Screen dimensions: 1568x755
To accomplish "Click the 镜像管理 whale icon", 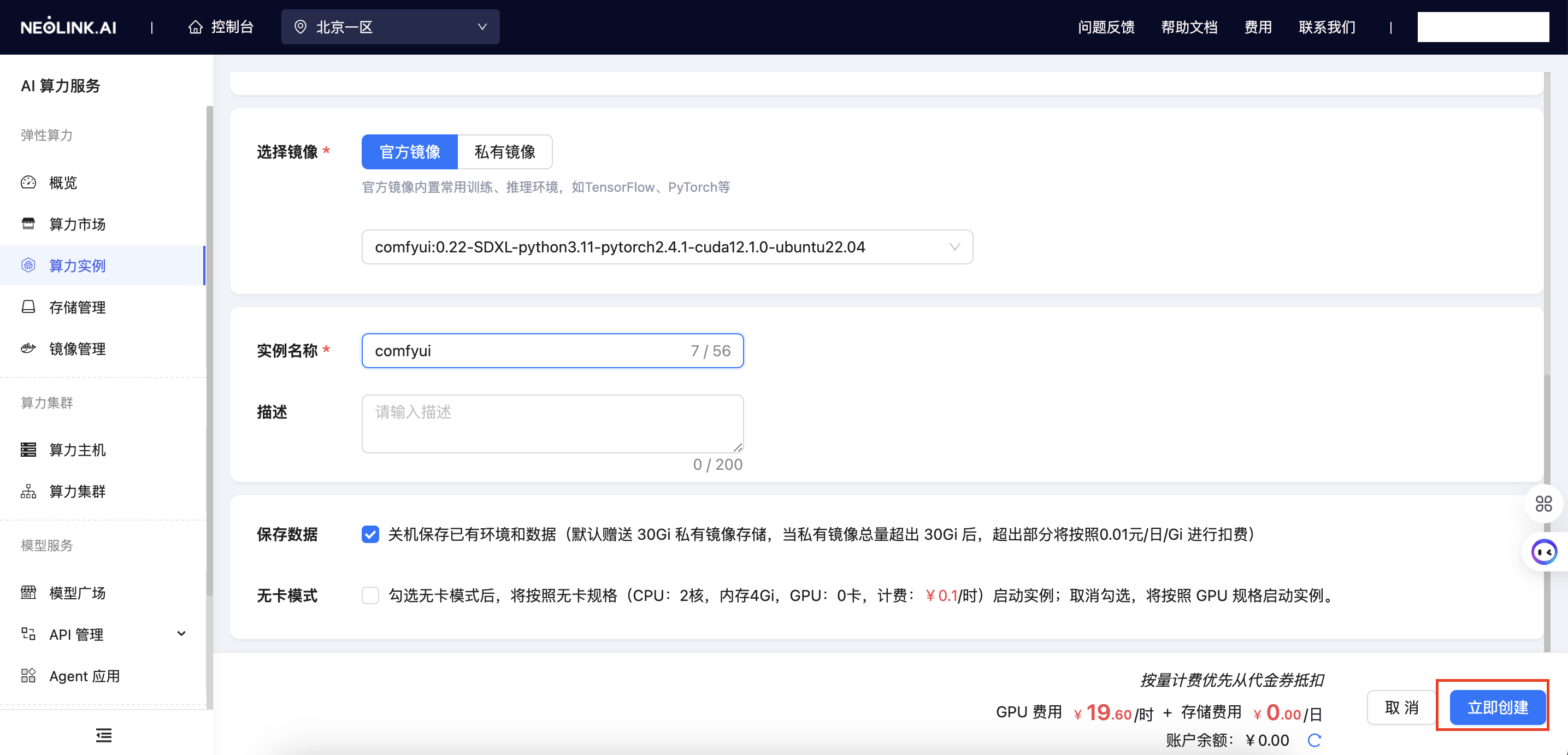I will [x=28, y=349].
